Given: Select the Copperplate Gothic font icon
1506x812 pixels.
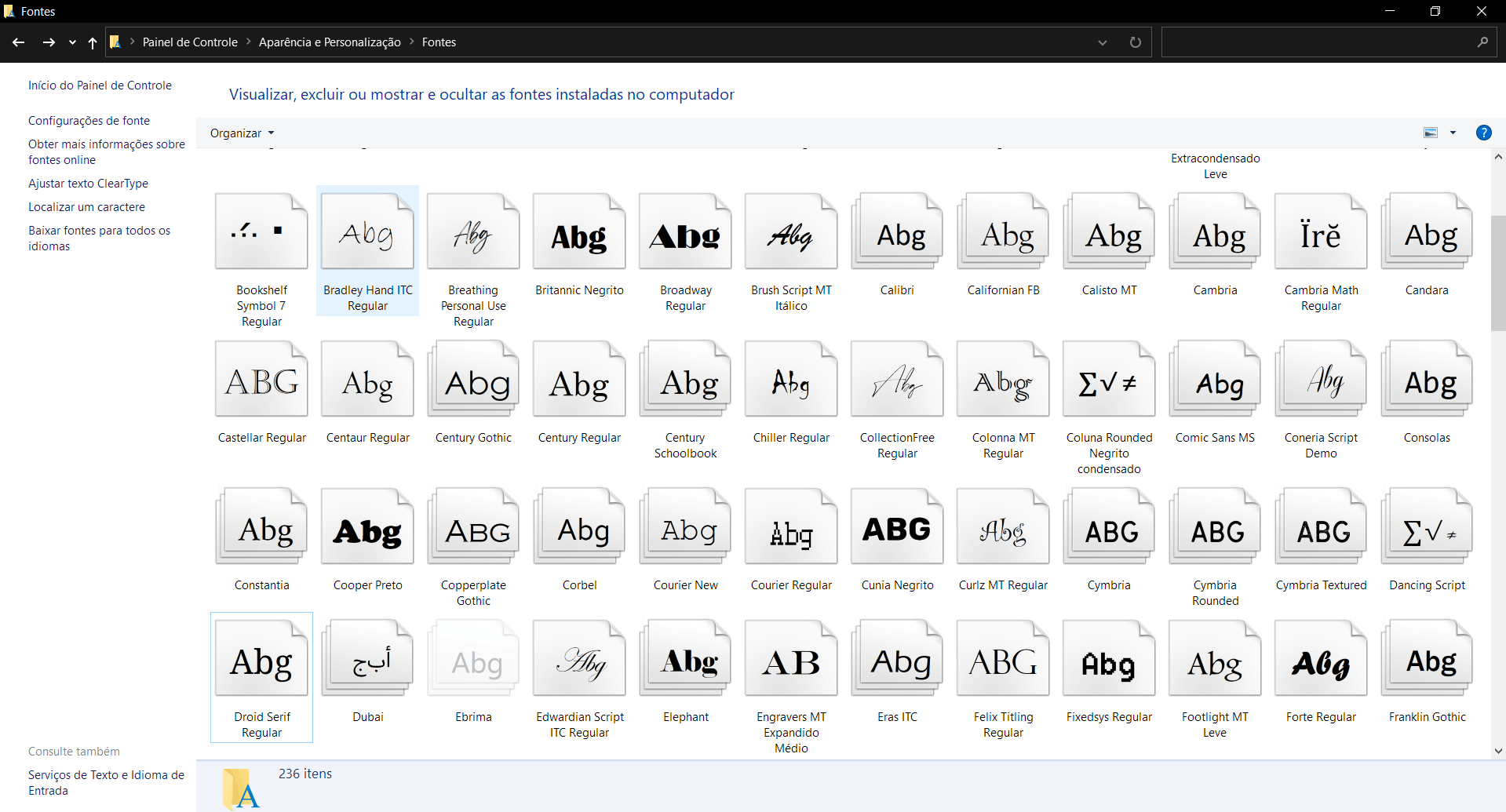Looking at the screenshot, I should pyautogui.click(x=473, y=526).
